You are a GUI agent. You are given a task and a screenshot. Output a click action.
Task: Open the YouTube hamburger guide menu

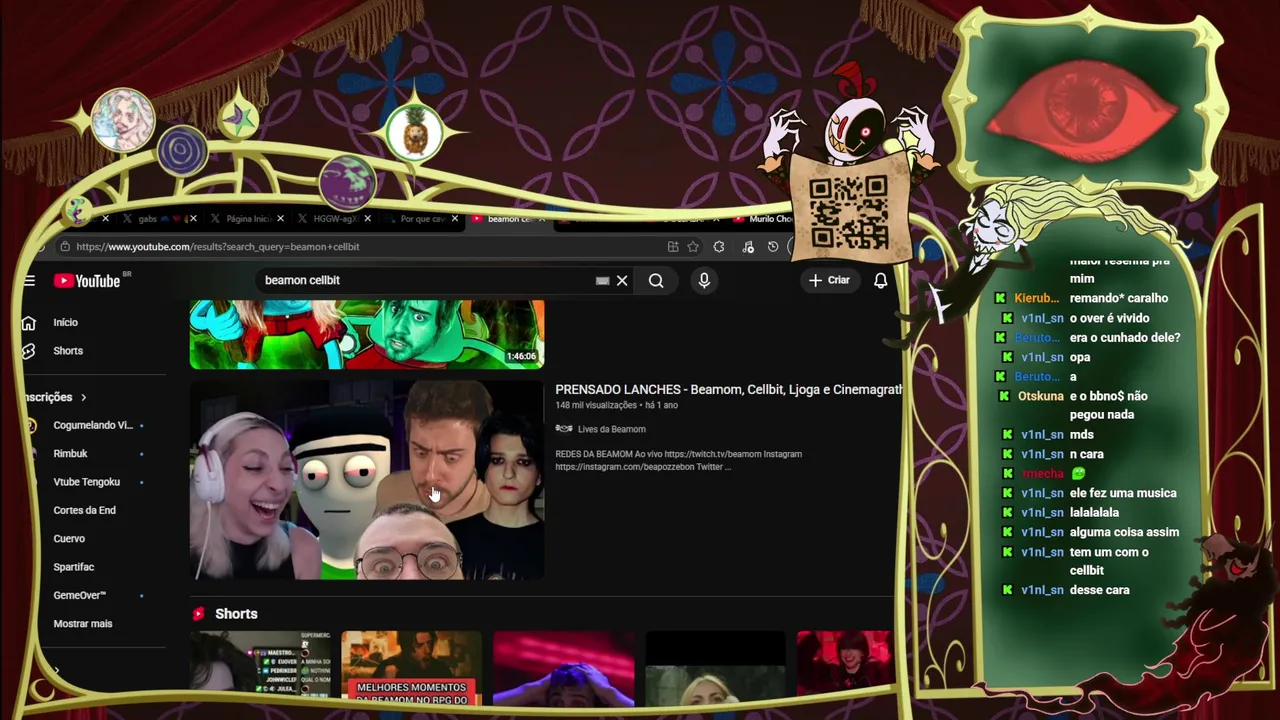tap(29, 281)
